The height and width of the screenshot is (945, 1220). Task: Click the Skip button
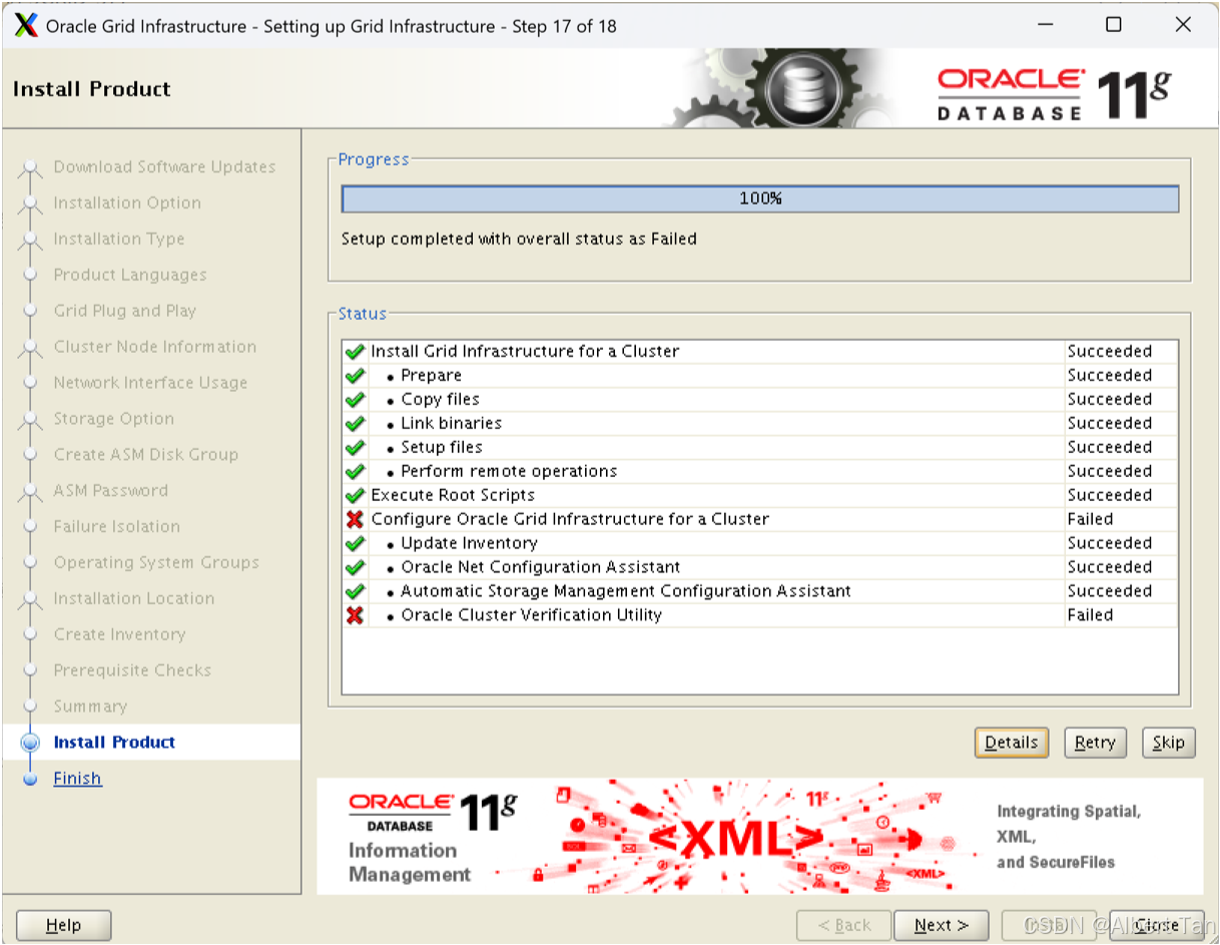coord(1168,742)
